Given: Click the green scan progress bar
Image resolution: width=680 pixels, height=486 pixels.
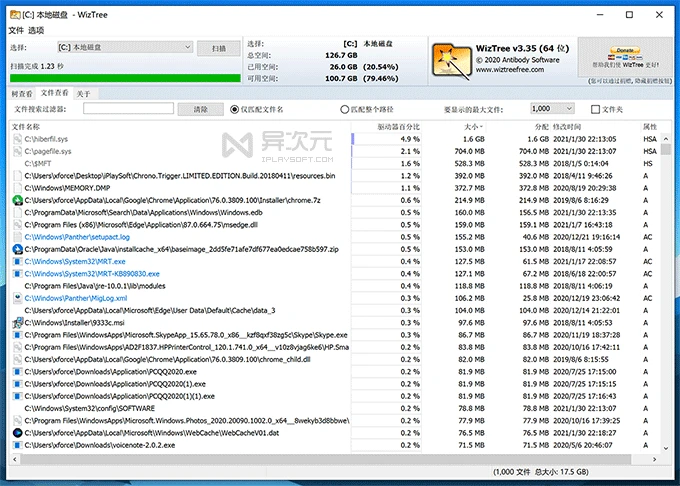Looking at the screenshot, I should pyautogui.click(x=125, y=78).
